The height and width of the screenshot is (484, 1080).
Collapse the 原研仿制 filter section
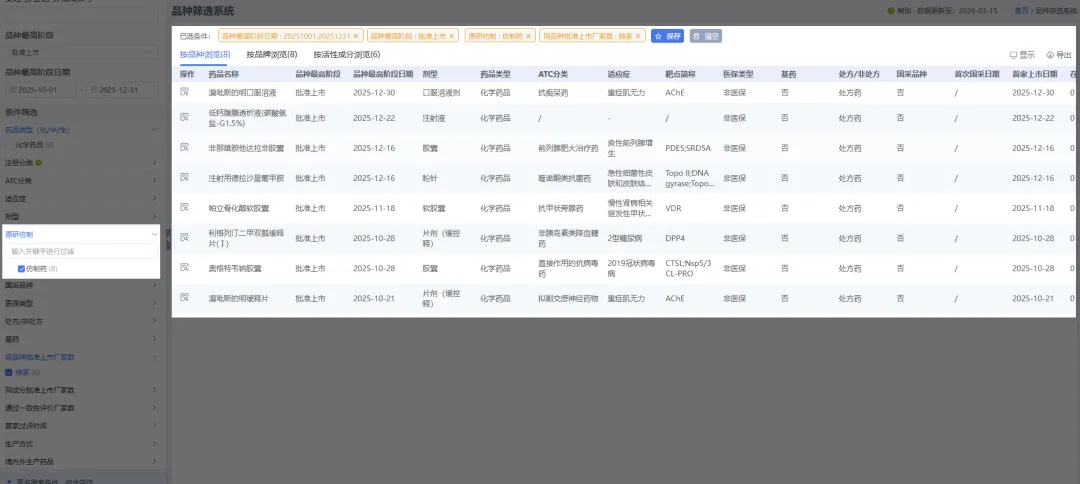(154, 234)
